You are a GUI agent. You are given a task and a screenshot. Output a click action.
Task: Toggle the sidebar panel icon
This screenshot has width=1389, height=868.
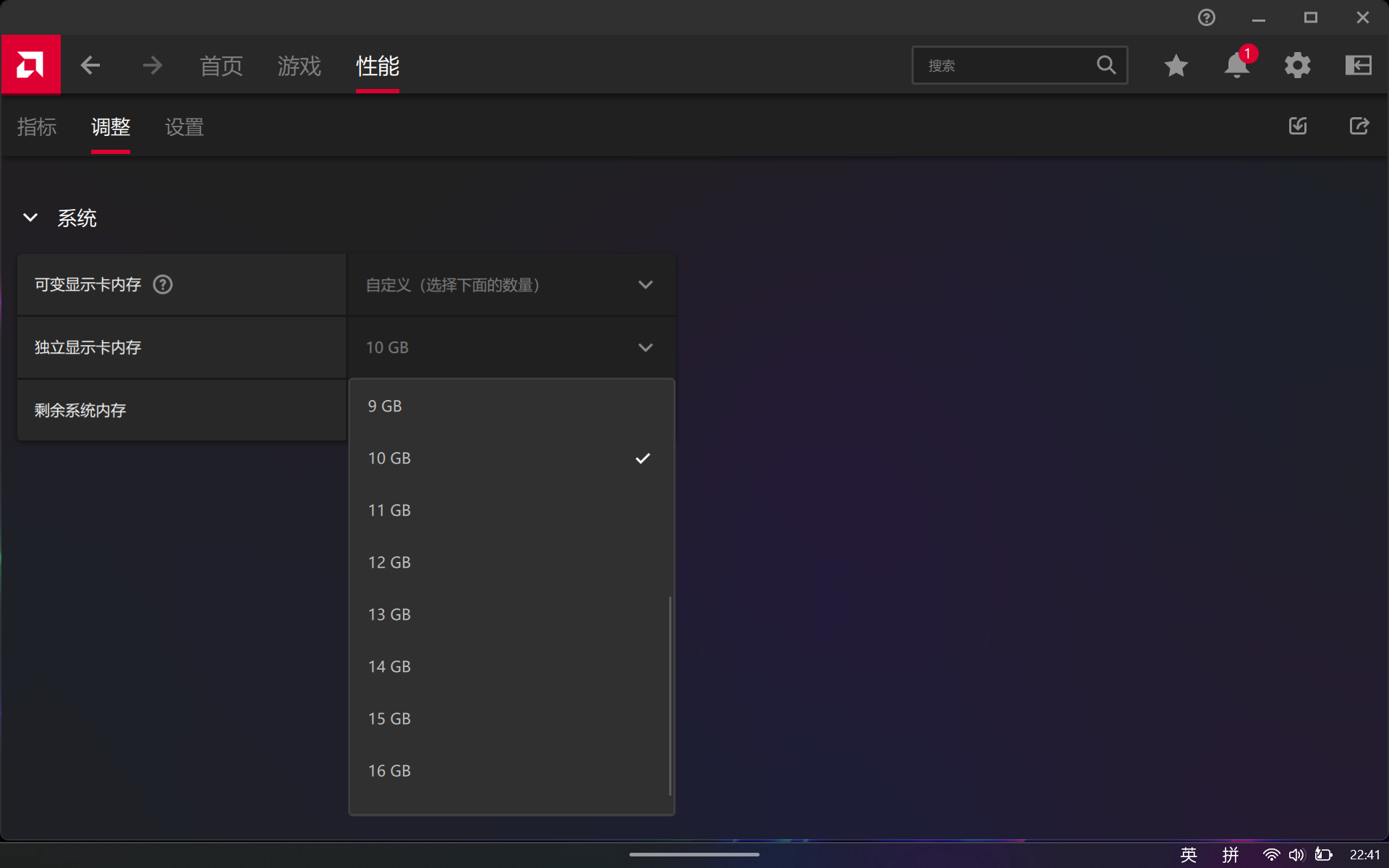[x=1358, y=66]
